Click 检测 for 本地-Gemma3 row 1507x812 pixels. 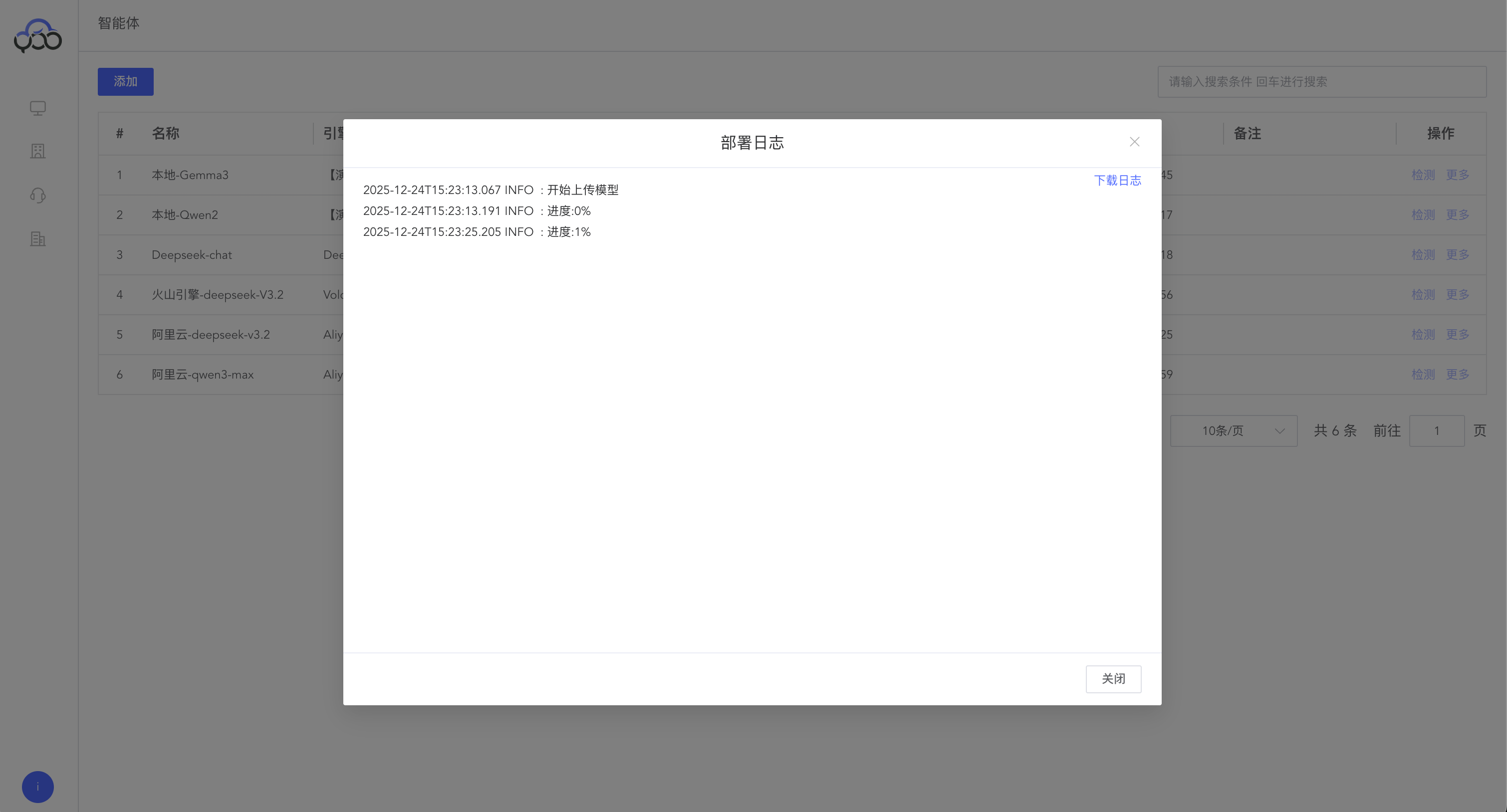[x=1423, y=175]
